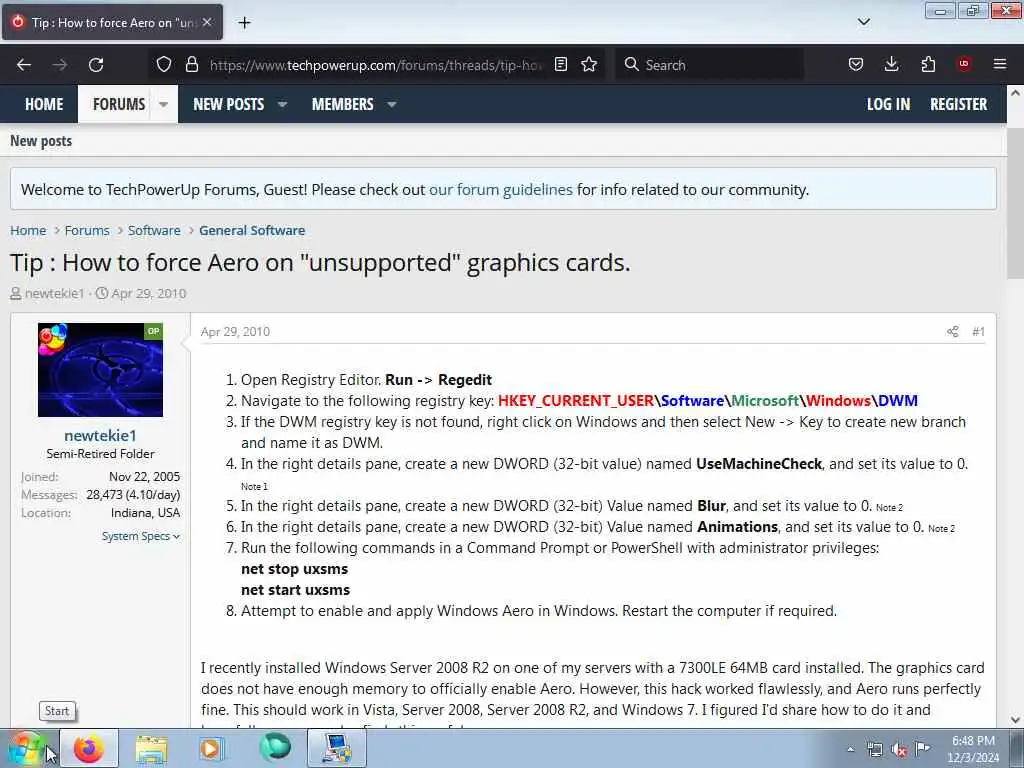This screenshot has height=768, width=1024.
Task: Click the scrollbar down arrow
Action: click(1015, 720)
